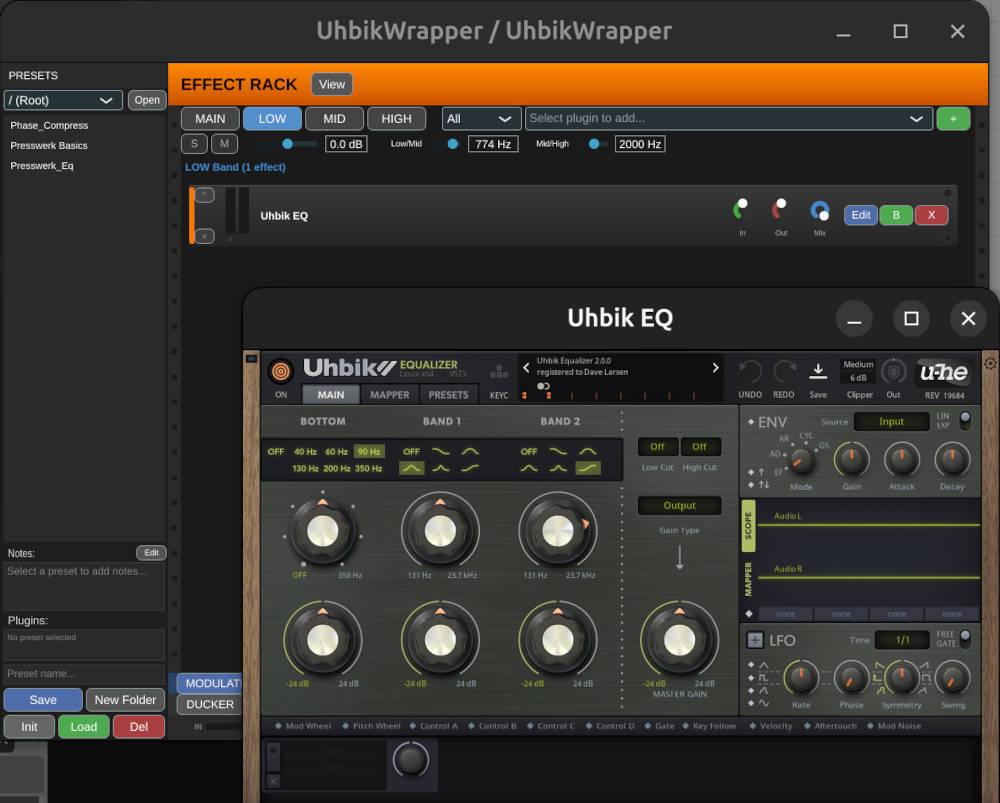This screenshot has width=1000, height=803.
Task: Toggle the orange ON power icon
Action: pos(280,369)
